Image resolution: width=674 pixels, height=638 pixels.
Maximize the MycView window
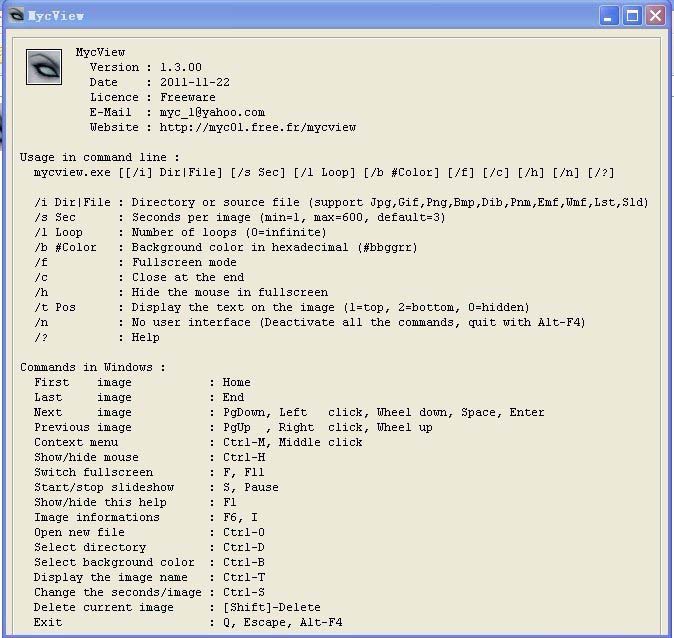coord(632,16)
